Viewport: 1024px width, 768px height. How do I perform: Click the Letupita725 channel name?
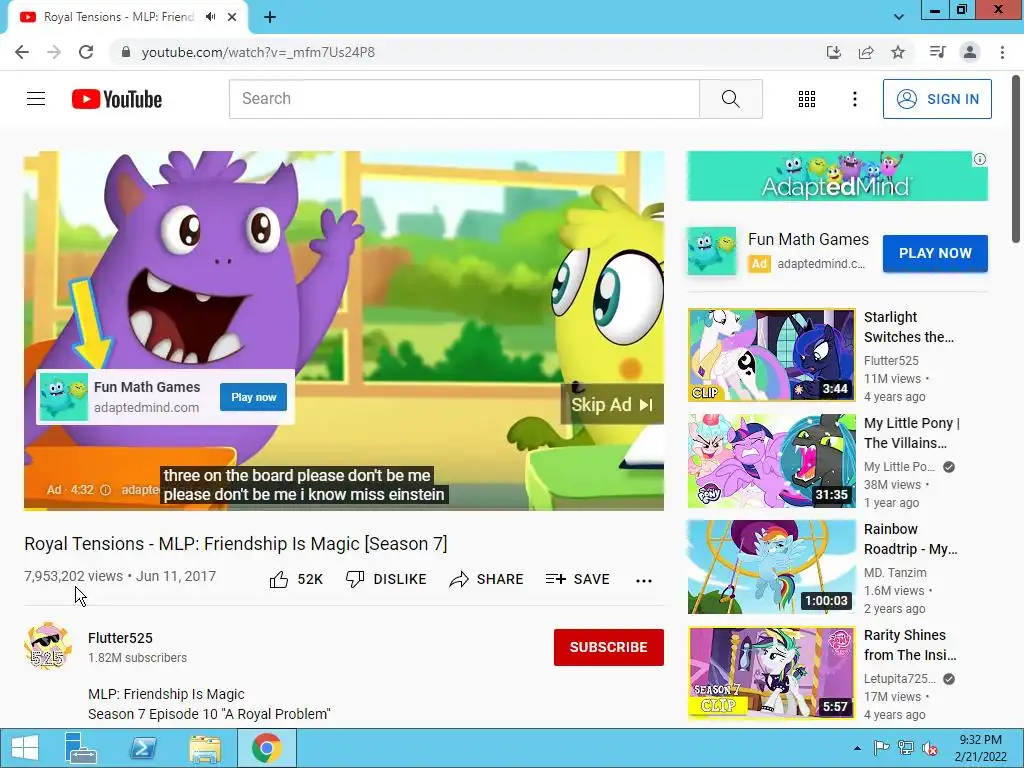click(x=899, y=679)
